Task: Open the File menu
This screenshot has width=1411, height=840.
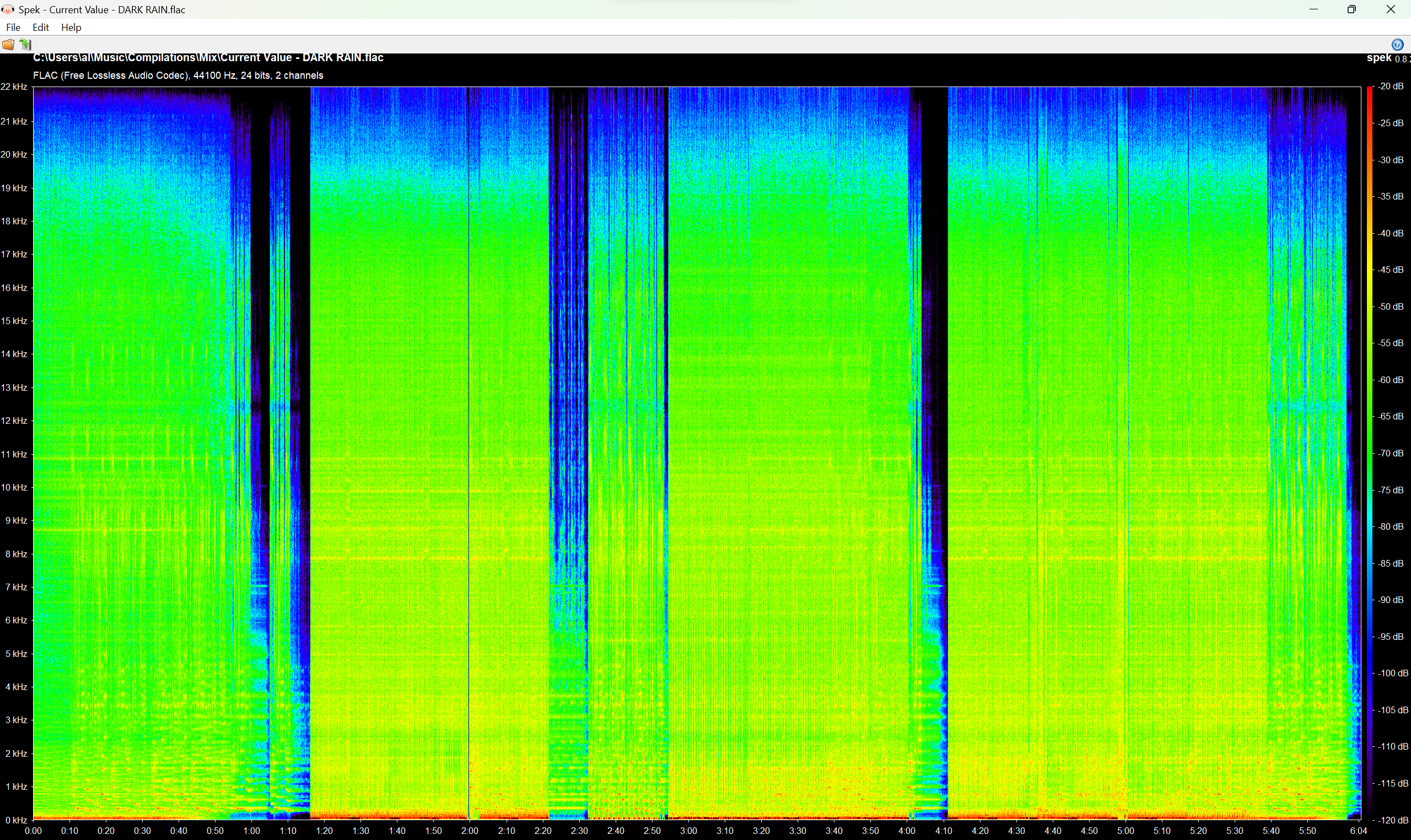Action: (x=13, y=27)
